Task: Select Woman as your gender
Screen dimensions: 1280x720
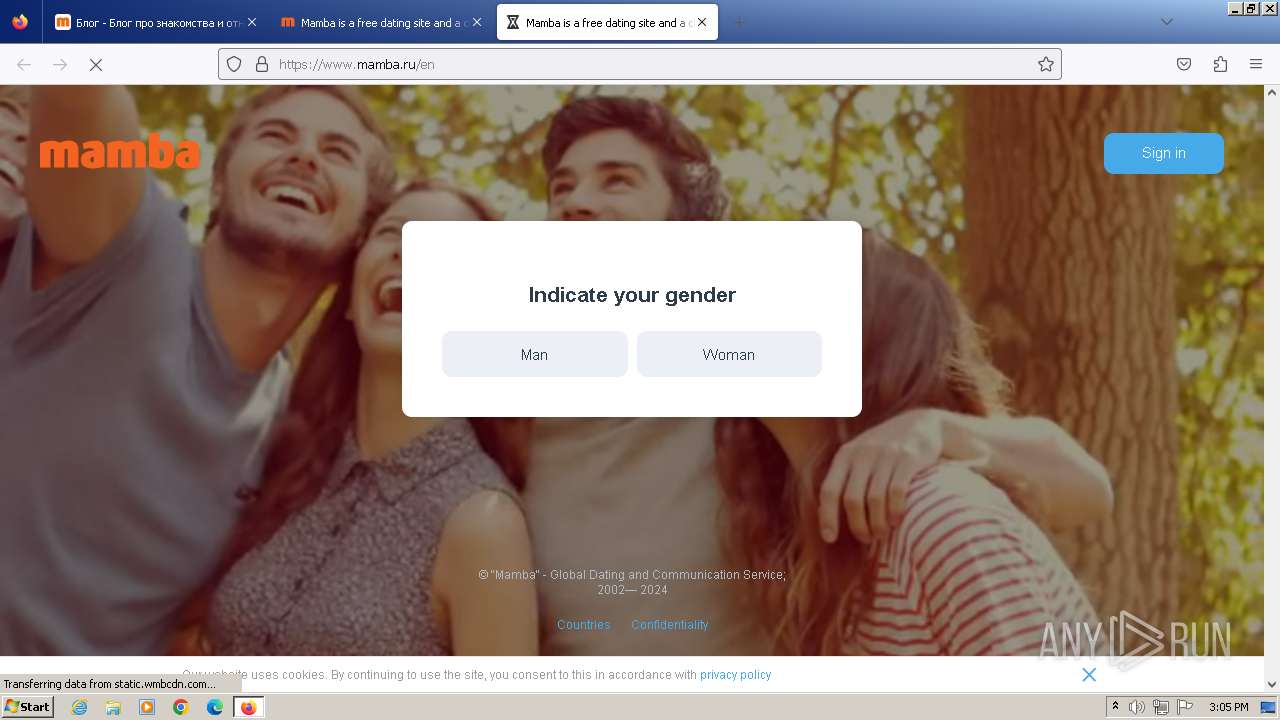Action: [x=729, y=354]
